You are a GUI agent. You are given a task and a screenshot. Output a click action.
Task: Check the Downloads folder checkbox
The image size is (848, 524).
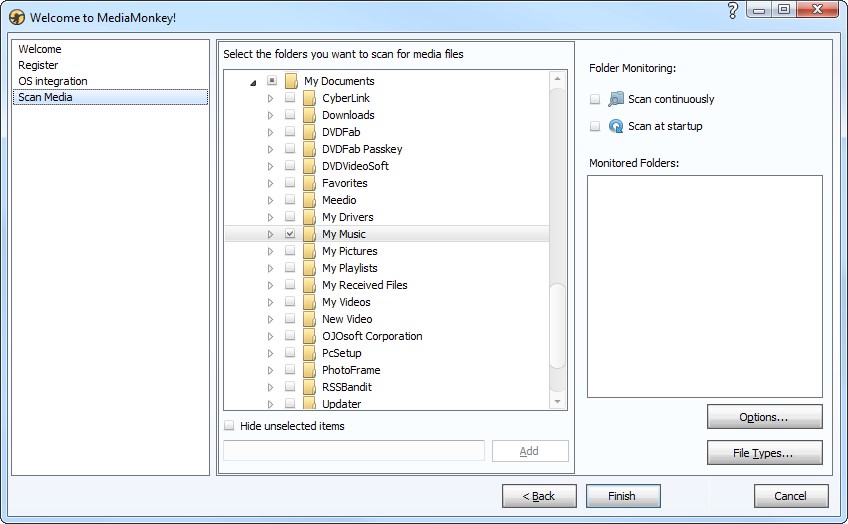click(x=290, y=115)
